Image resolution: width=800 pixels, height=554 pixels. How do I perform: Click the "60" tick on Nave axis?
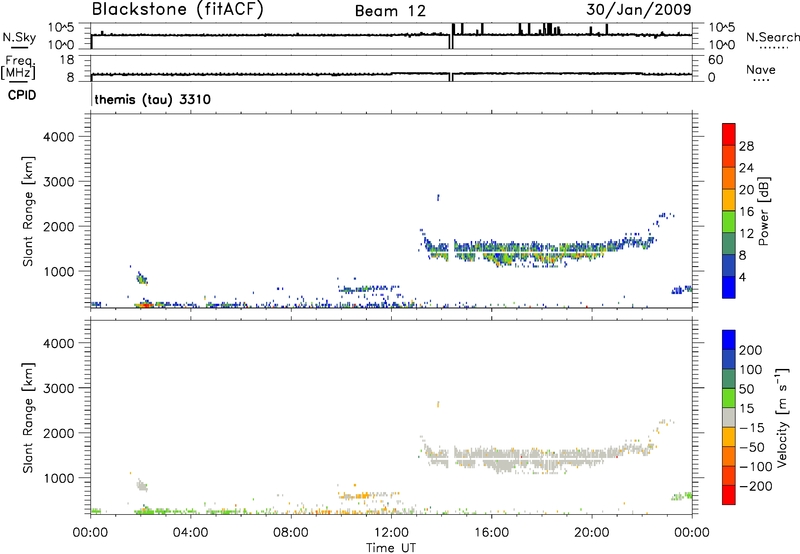click(715, 60)
